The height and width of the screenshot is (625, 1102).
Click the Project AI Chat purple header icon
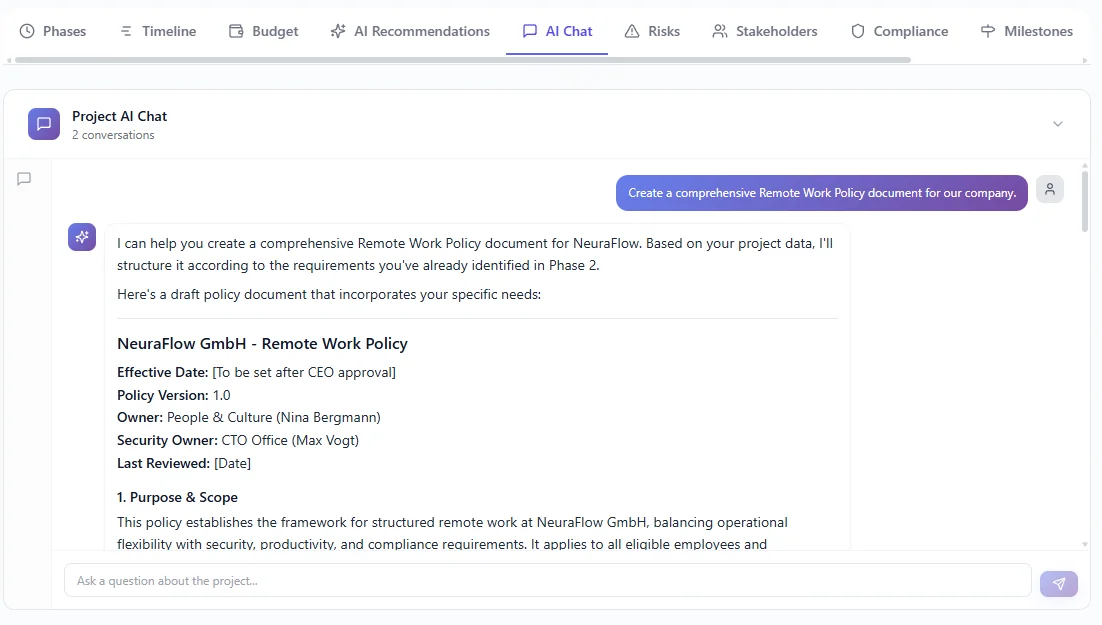pos(44,124)
